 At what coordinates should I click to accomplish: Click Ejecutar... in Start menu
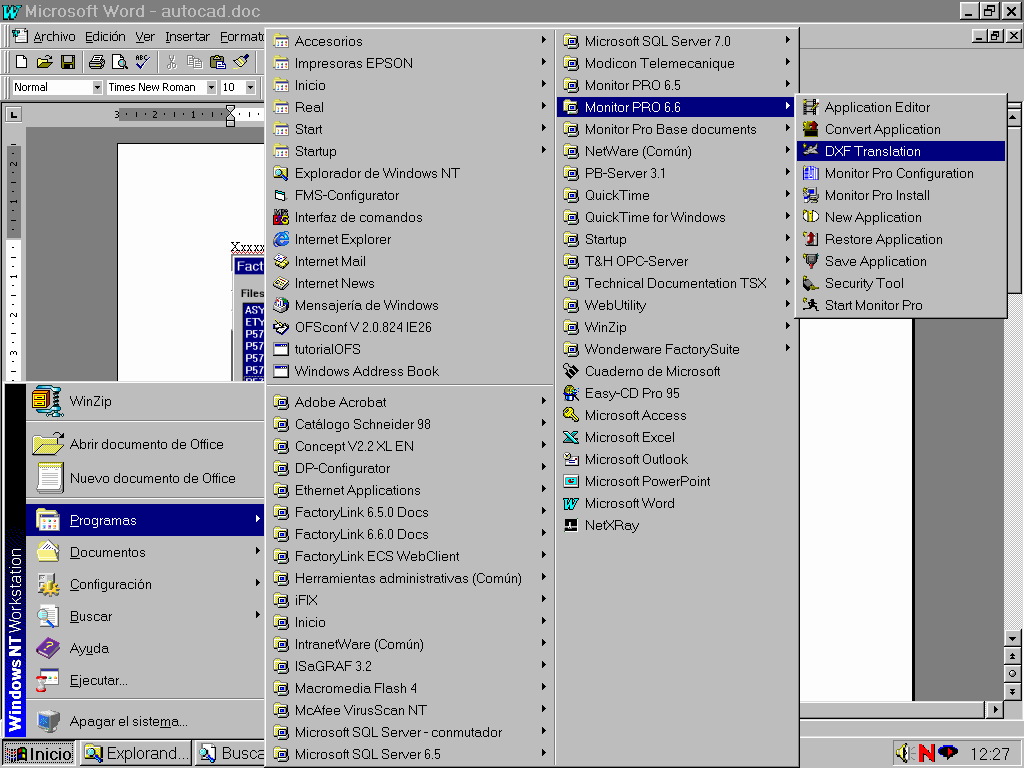tap(146, 680)
